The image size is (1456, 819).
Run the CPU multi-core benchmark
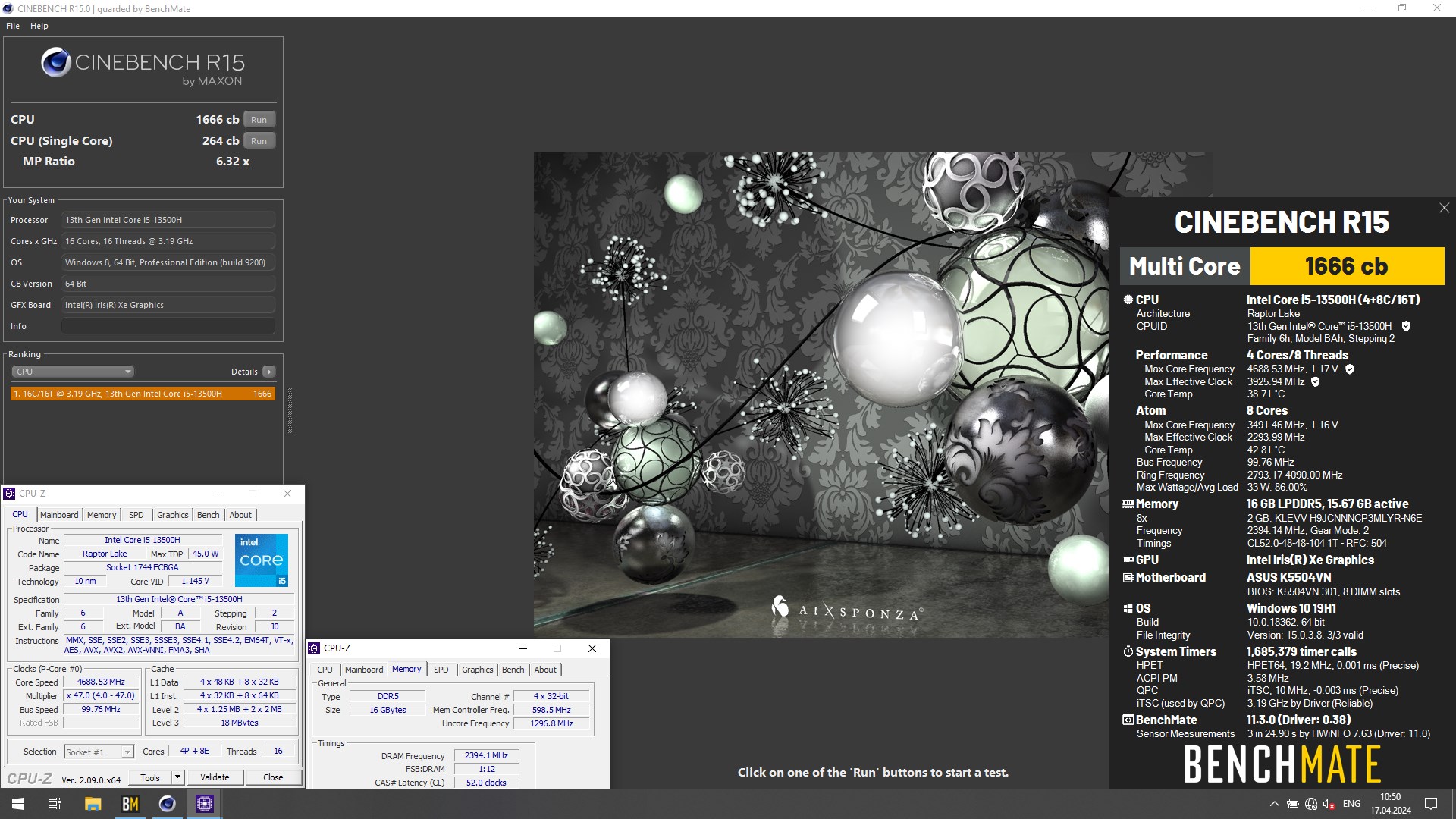click(259, 119)
